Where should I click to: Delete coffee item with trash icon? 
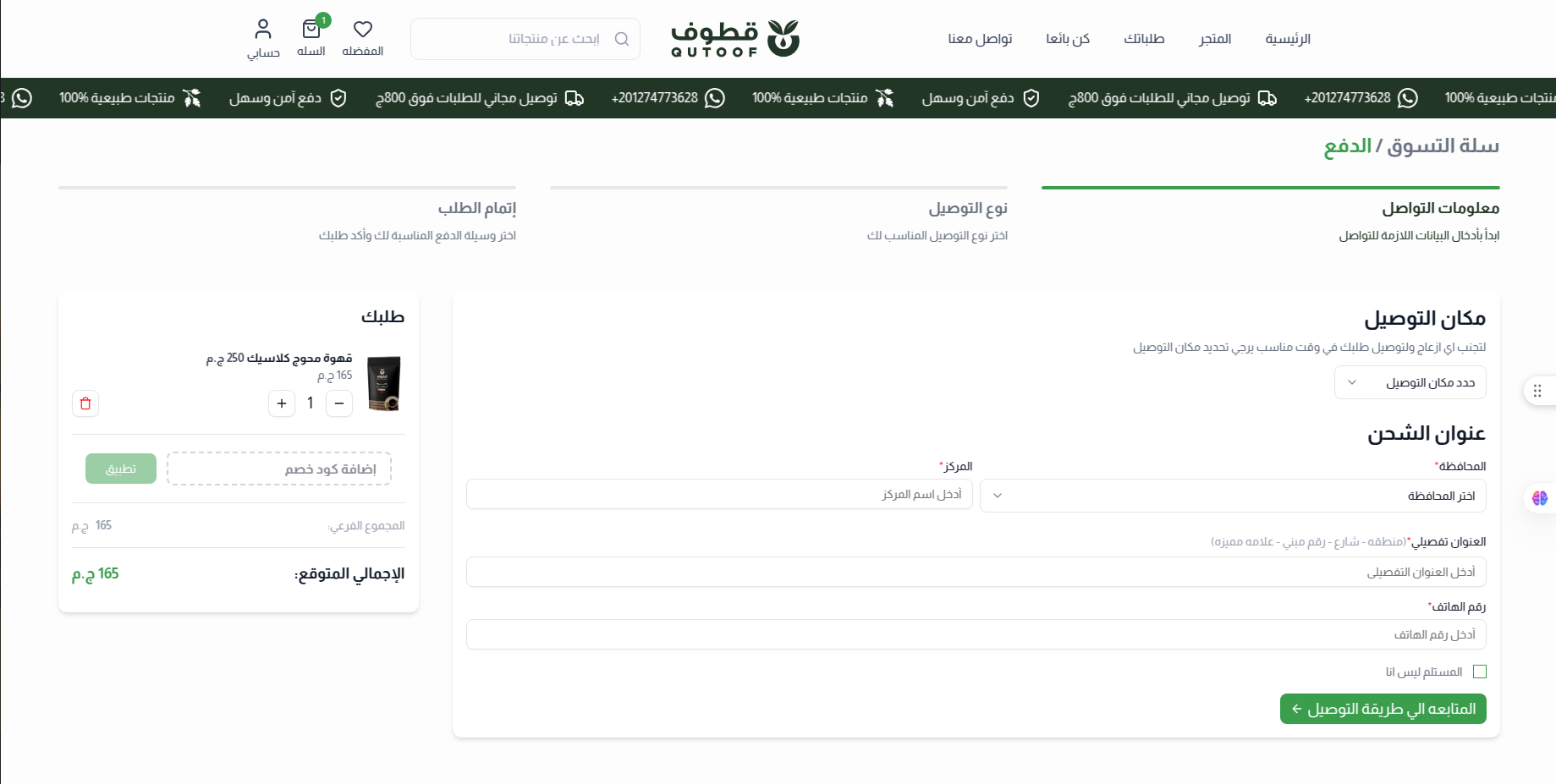[85, 403]
